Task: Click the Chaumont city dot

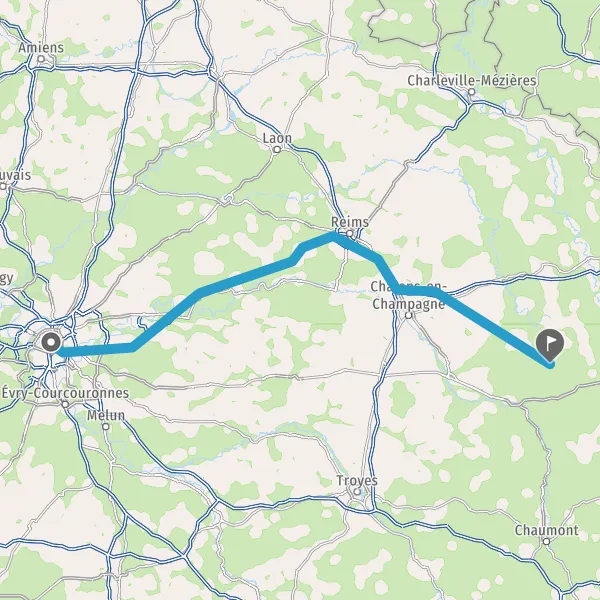Action: click(x=547, y=541)
